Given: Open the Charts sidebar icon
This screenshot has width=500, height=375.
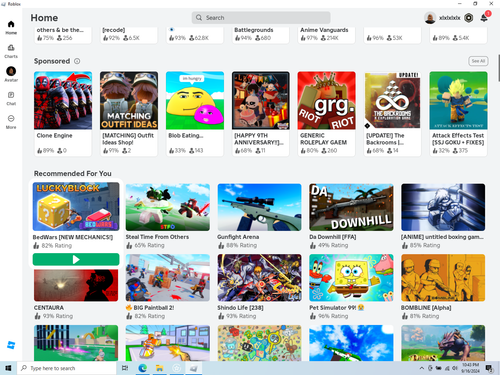Looking at the screenshot, I should [x=11, y=48].
